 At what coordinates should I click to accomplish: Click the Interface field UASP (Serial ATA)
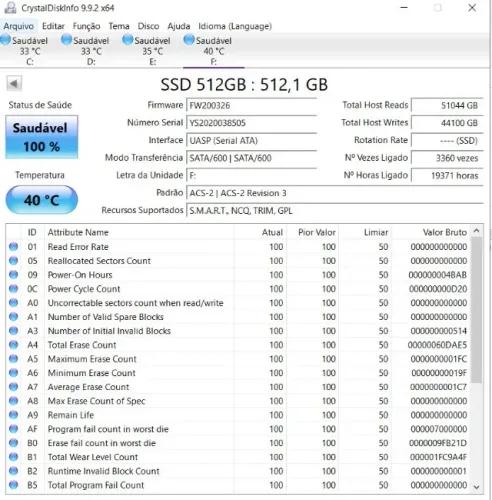[x=251, y=141]
